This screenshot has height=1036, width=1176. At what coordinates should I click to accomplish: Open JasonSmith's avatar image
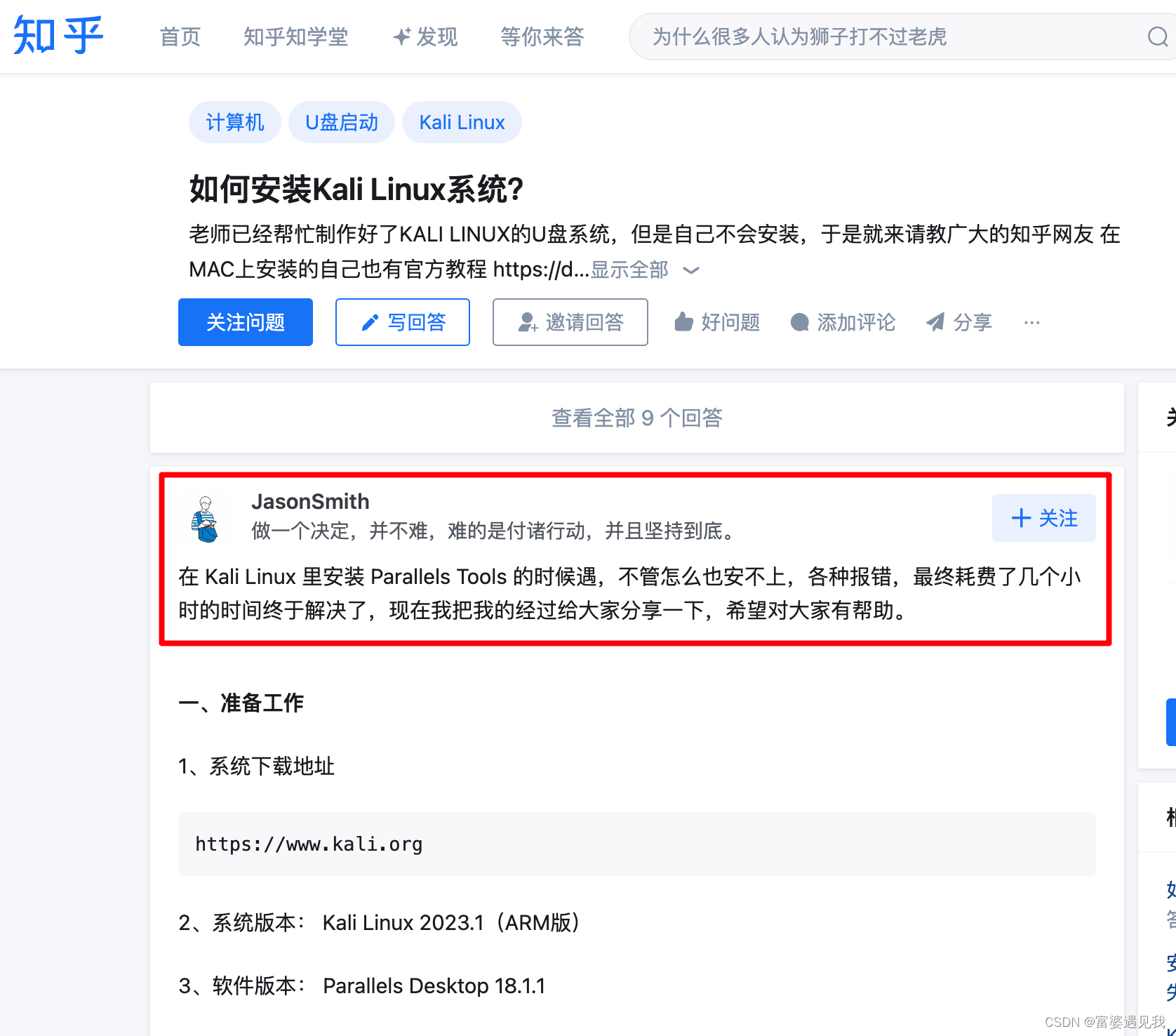pyautogui.click(x=205, y=519)
